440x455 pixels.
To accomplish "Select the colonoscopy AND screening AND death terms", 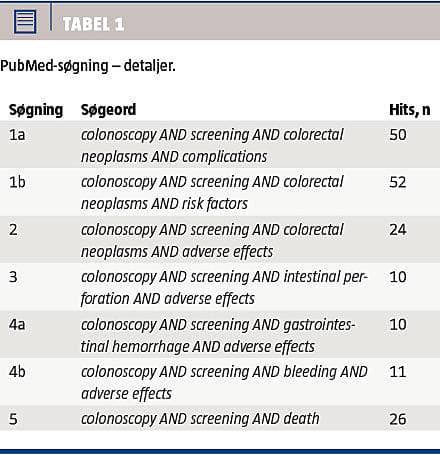I will 200,419.
